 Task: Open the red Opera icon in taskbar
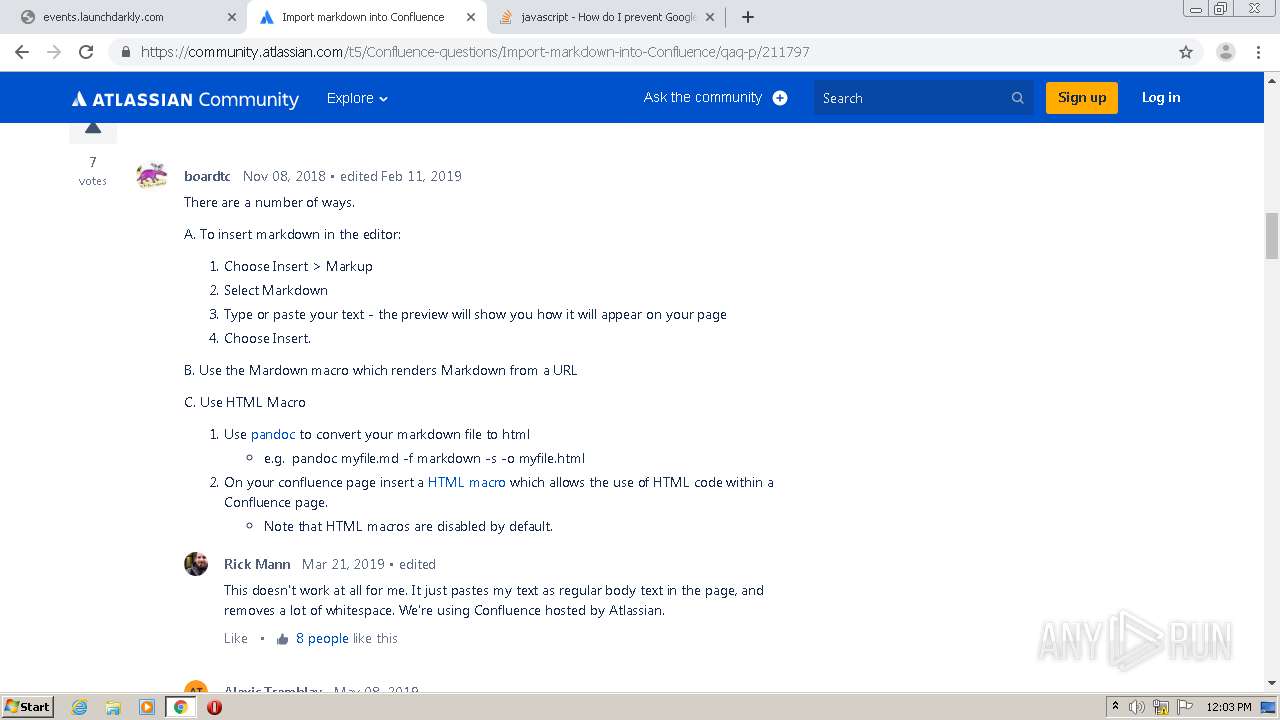pos(214,707)
